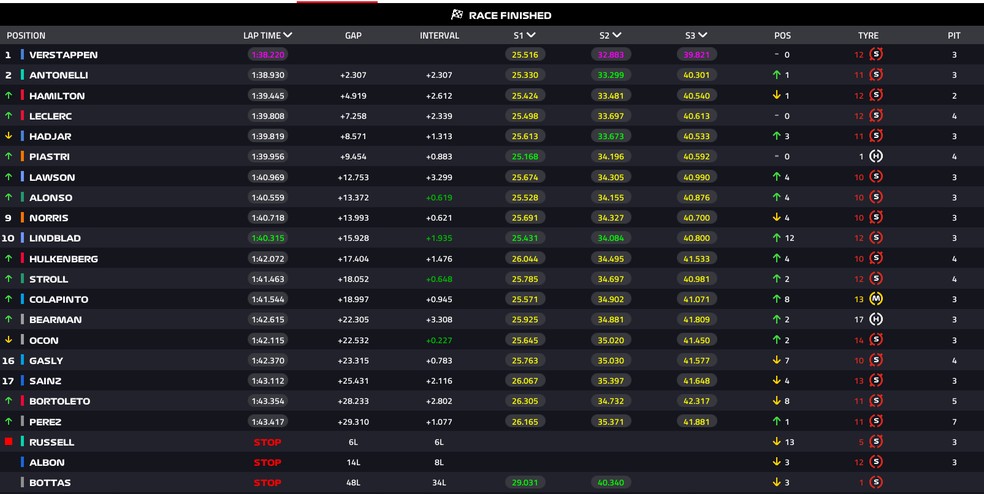
Task: Click Hamilton's soft tyre icon
Action: [876, 95]
